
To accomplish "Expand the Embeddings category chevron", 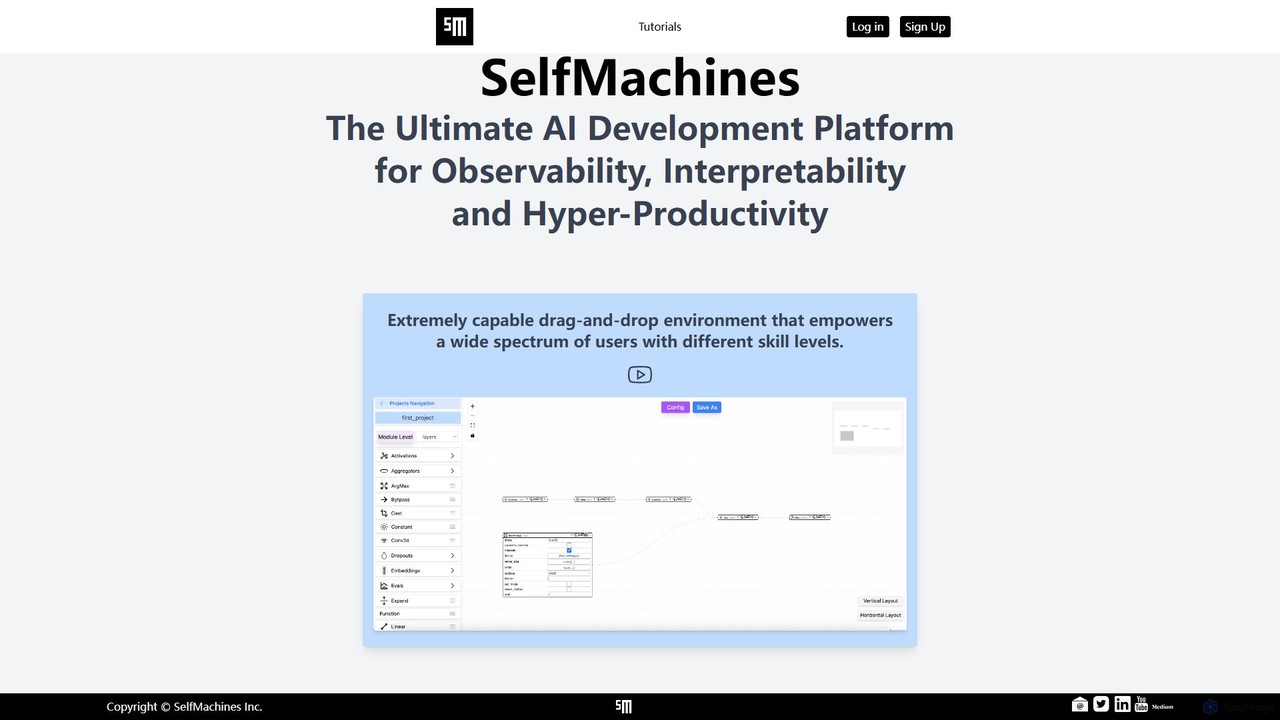I will tap(452, 571).
